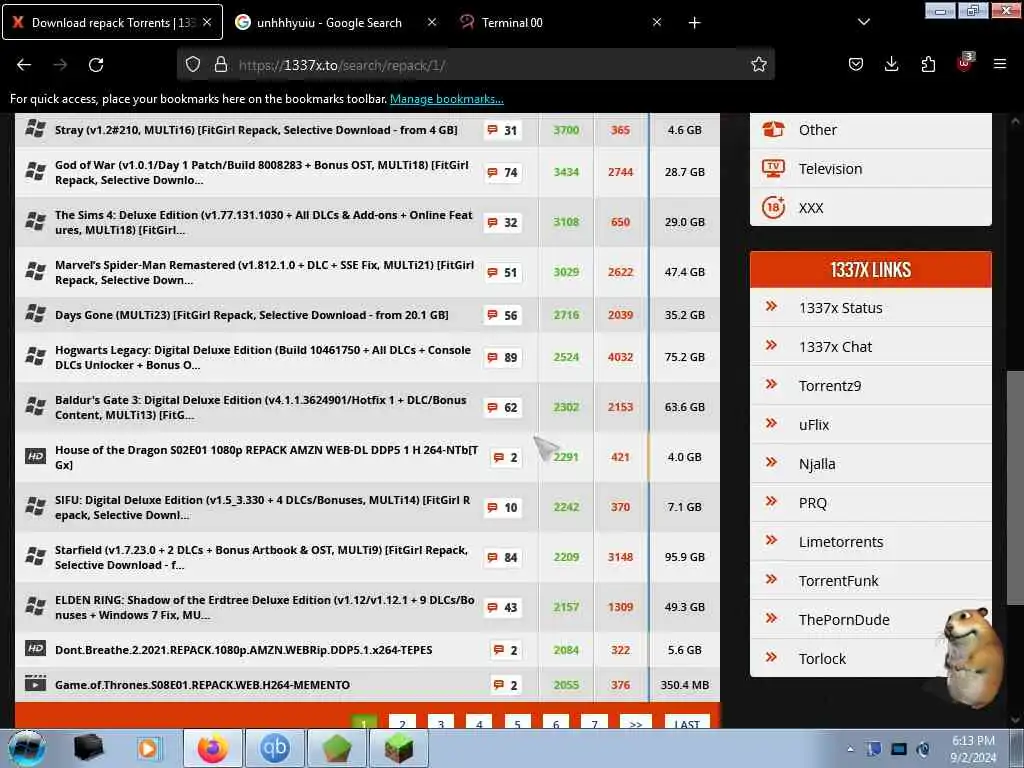The image size is (1024, 768).
Task: Open House of the Dragon S02E01 torrent
Action: 266,457
